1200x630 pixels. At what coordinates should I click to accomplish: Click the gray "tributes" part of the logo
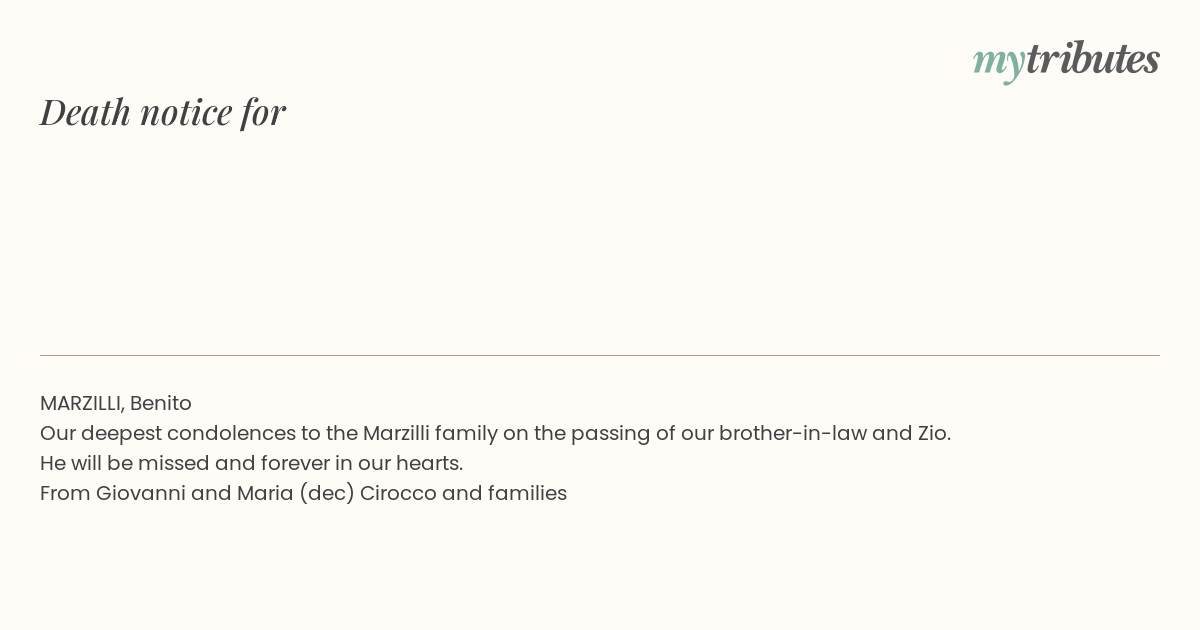1093,58
